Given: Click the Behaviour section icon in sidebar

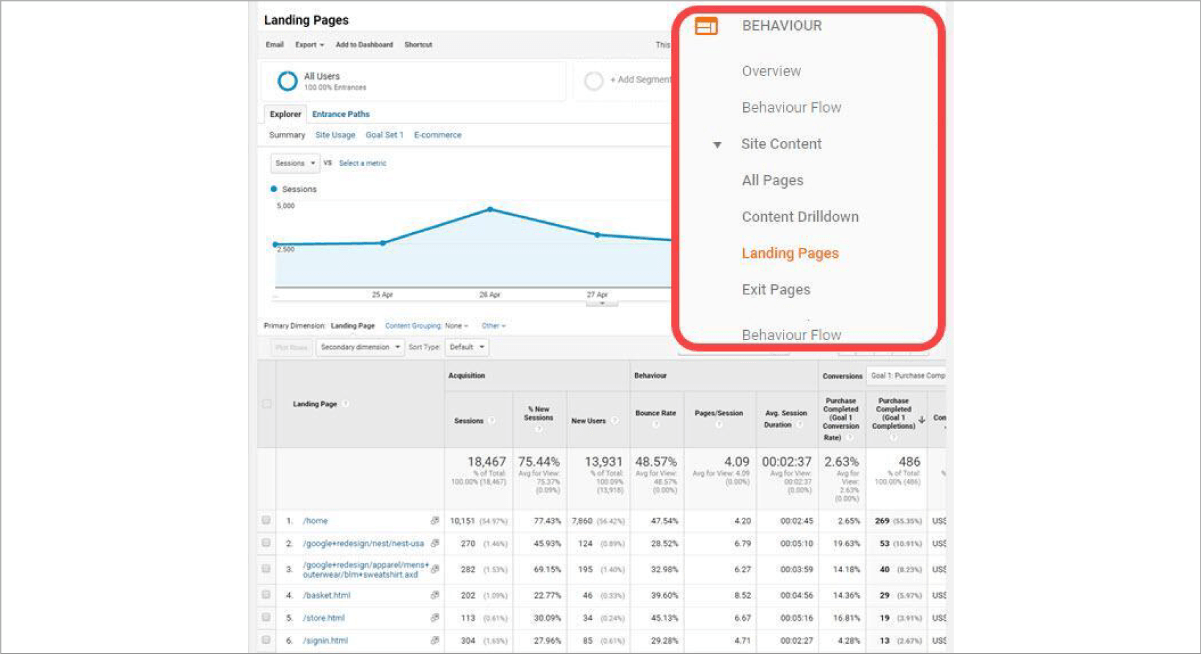Looking at the screenshot, I should [706, 27].
